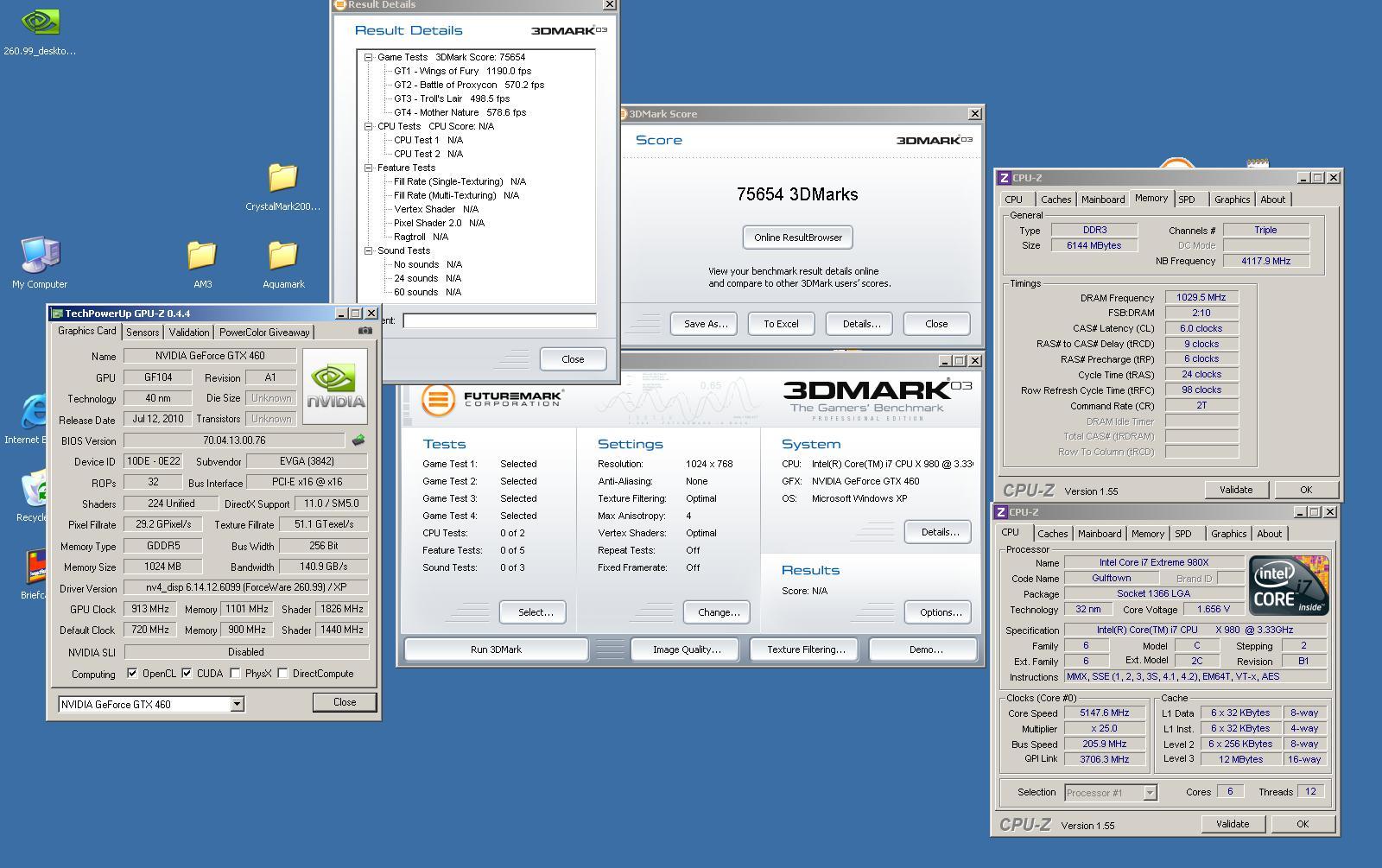
Task: Open the GPU selection dropdown in GPU-Z
Action: click(237, 705)
